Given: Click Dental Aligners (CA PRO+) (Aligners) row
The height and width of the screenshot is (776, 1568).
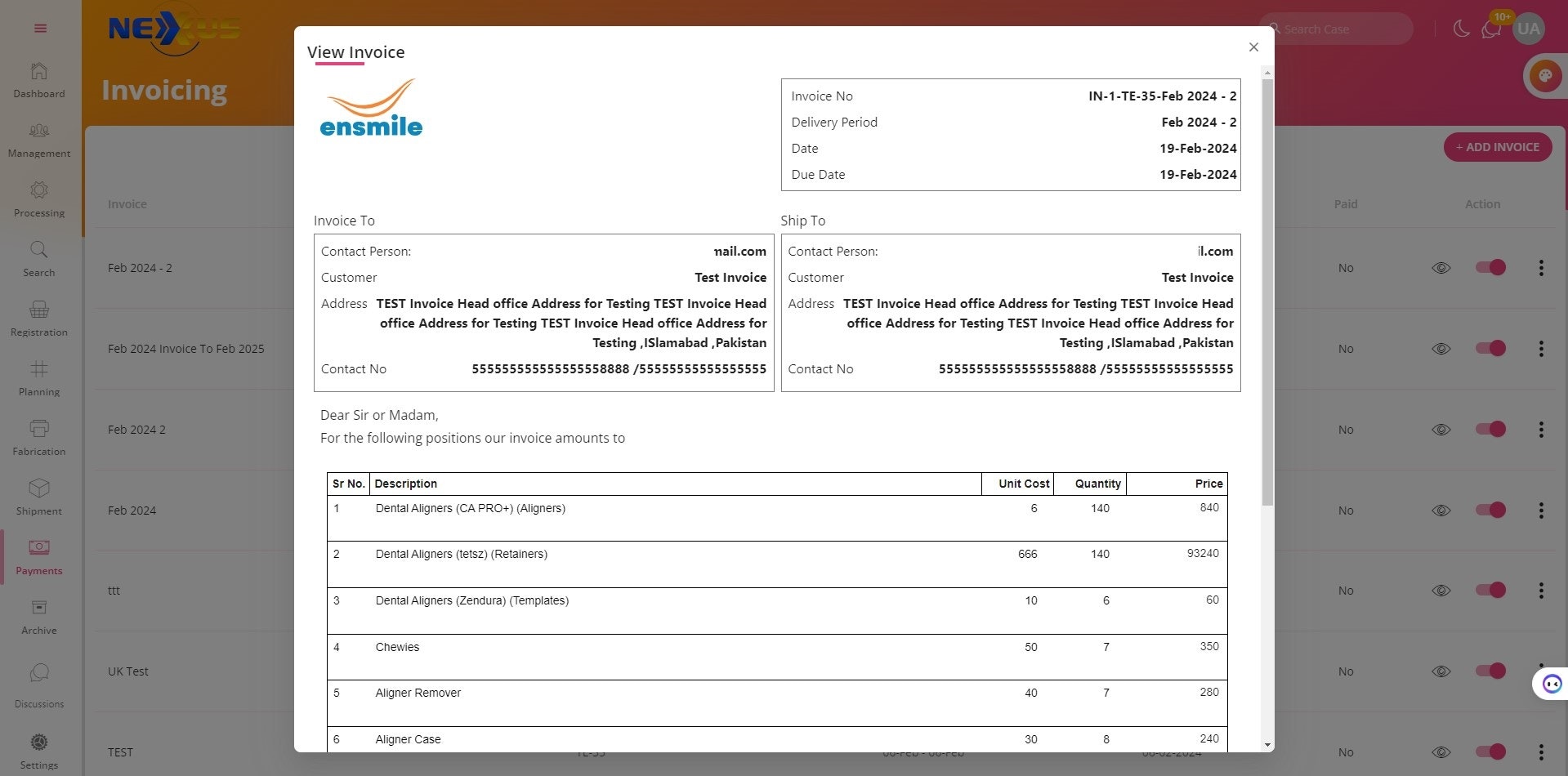Looking at the screenshot, I should click(777, 518).
